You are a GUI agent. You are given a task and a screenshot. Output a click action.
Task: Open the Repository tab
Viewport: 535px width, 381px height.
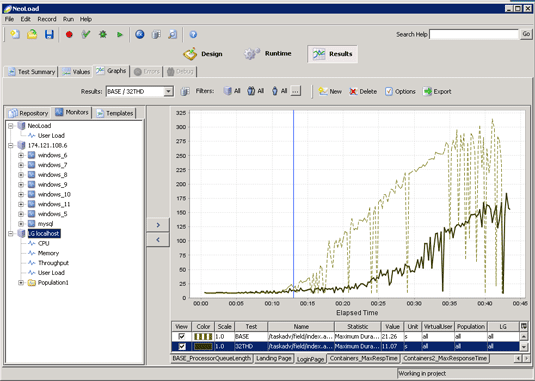click(28, 113)
